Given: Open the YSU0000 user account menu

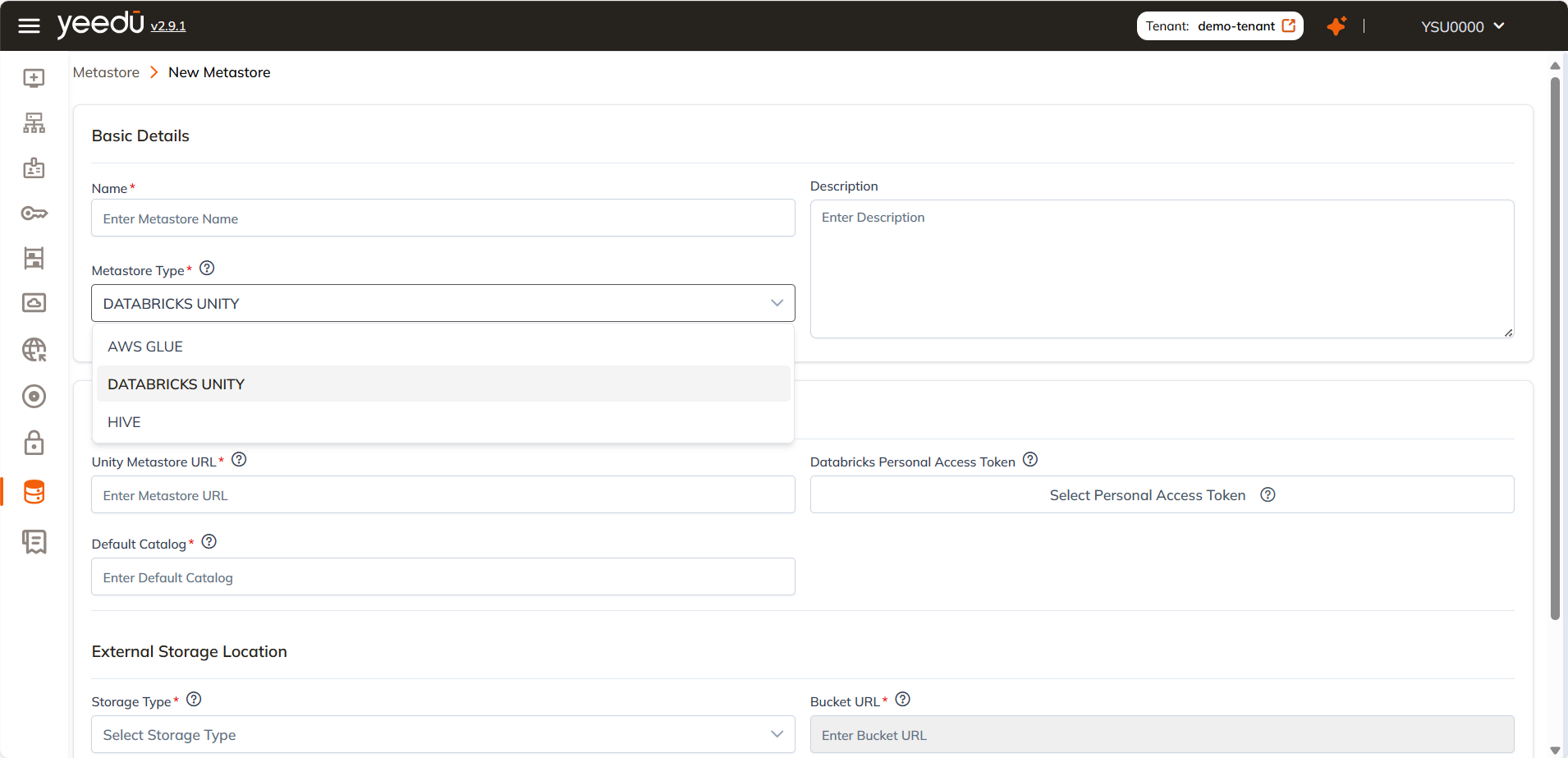Looking at the screenshot, I should click(1462, 26).
